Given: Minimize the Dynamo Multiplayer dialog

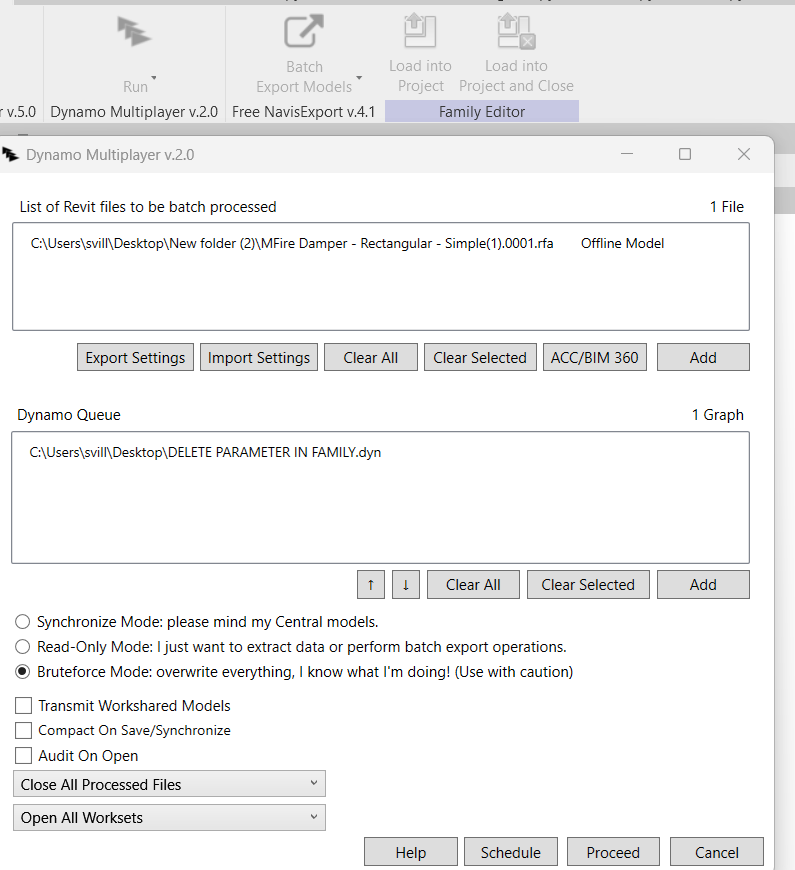Looking at the screenshot, I should pos(627,154).
